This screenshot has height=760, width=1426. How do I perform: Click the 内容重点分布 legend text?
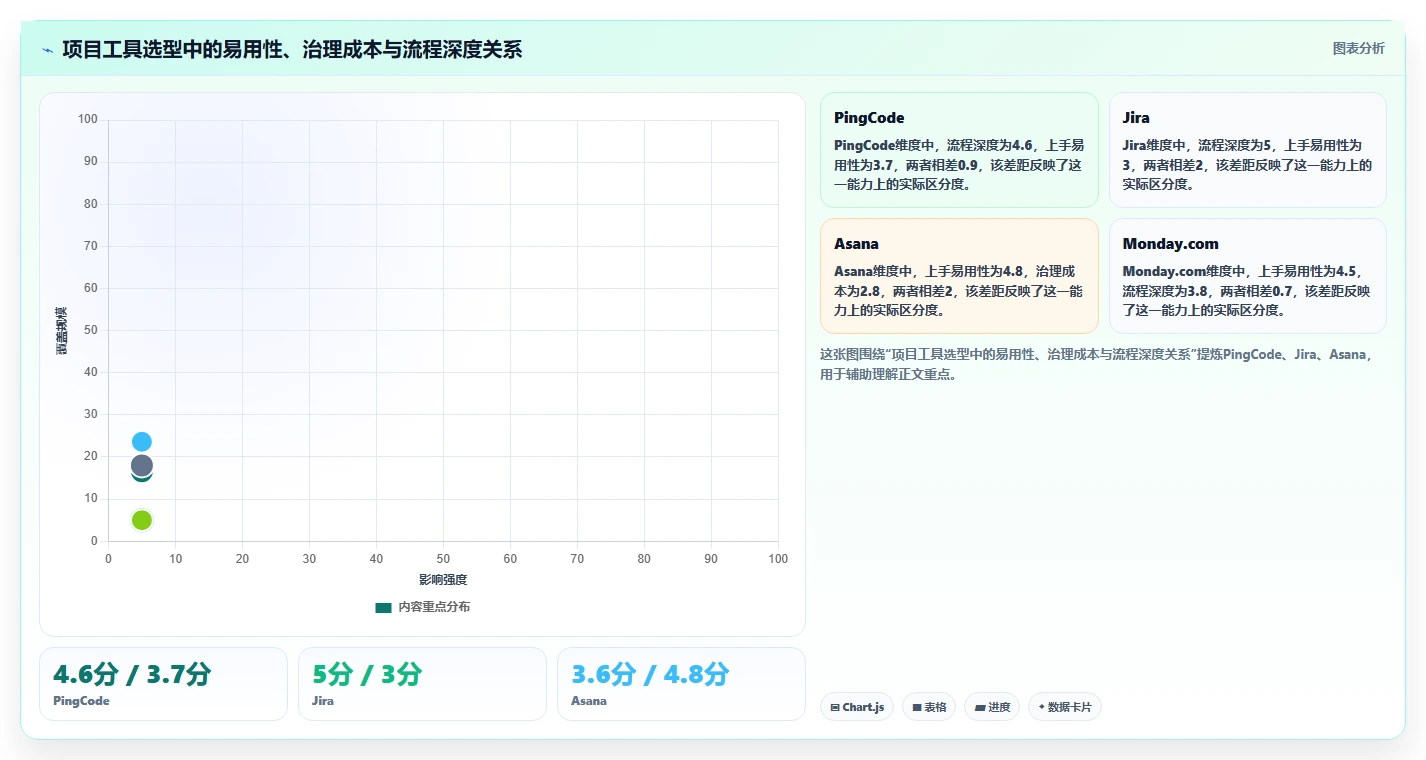pyautogui.click(x=434, y=607)
